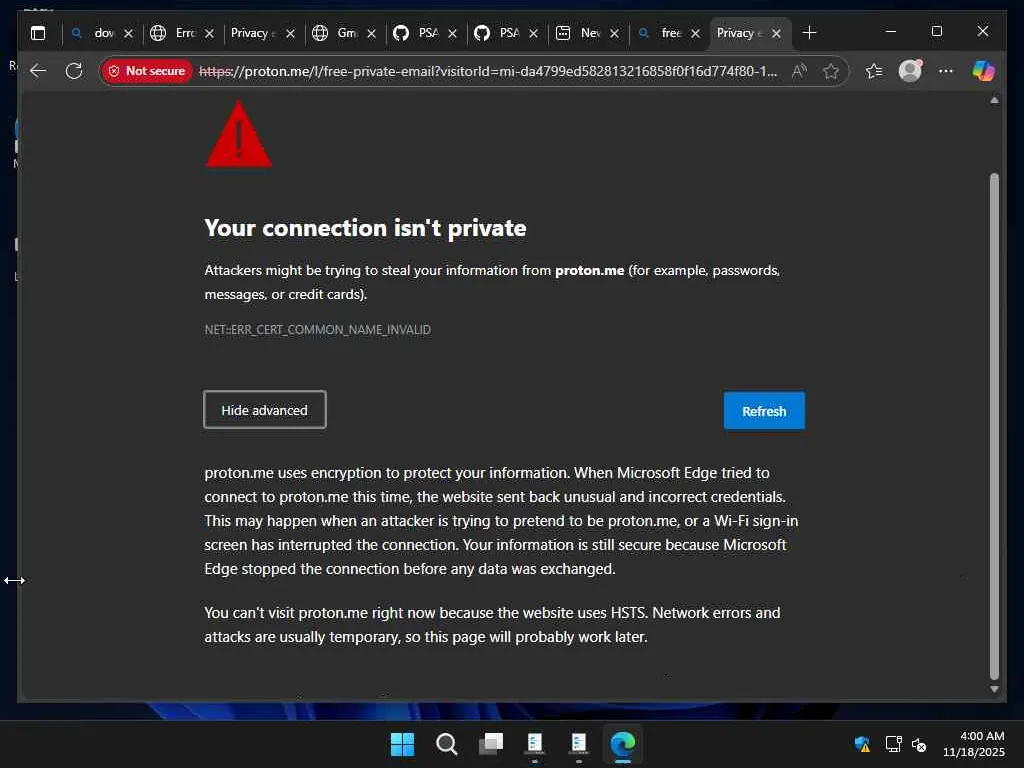
Task: Click the proton.me URL address bar
Action: point(488,71)
